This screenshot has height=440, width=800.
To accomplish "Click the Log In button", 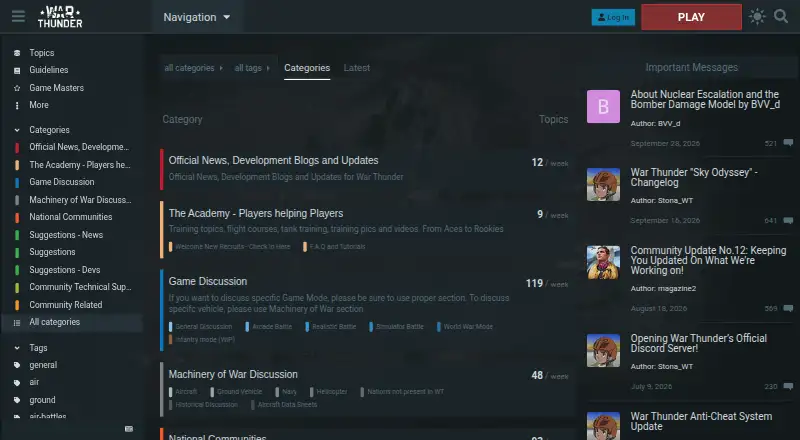I will [x=613, y=17].
